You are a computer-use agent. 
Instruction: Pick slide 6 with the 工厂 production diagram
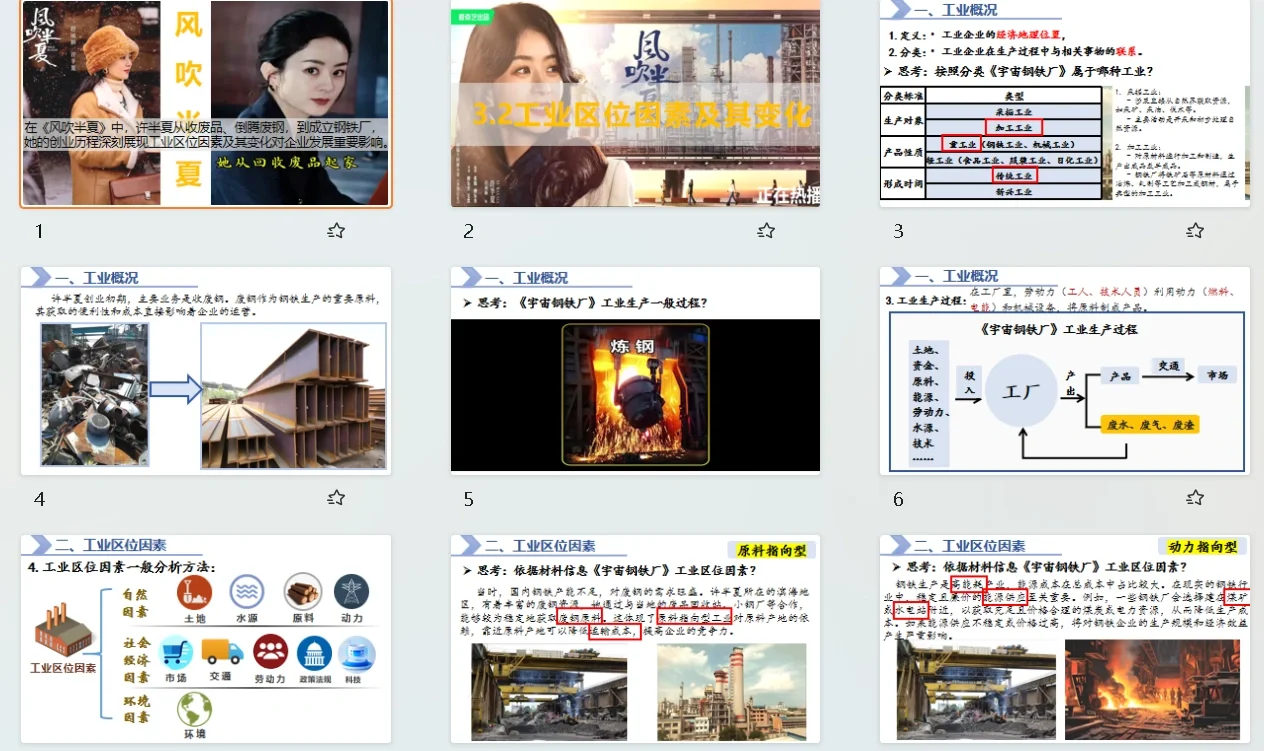coord(1065,370)
